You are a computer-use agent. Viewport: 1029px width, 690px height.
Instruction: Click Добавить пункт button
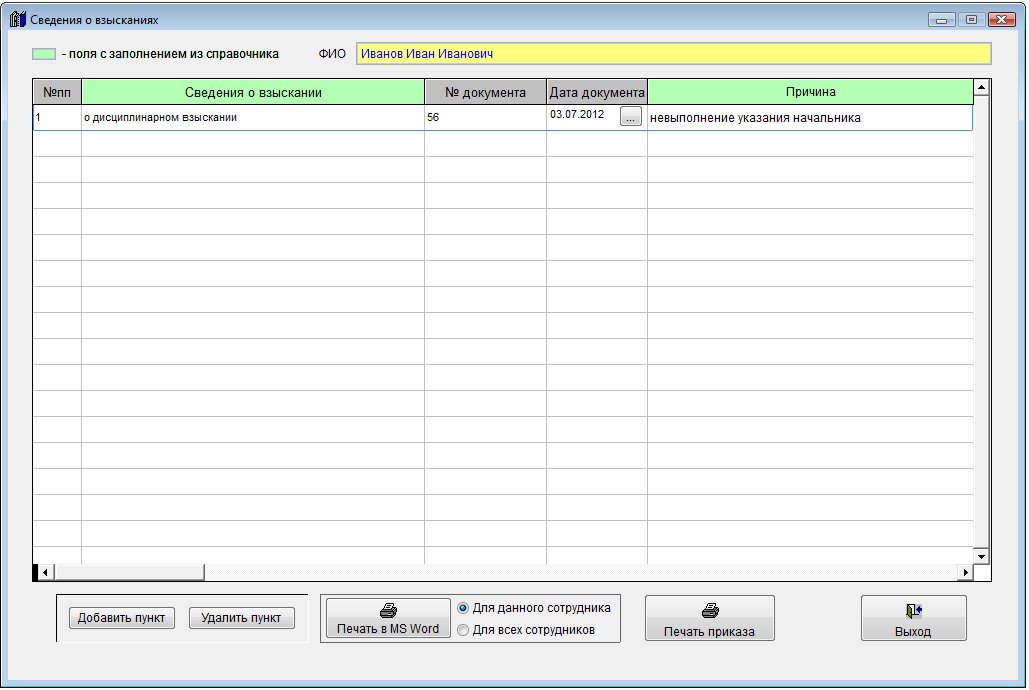[121, 618]
